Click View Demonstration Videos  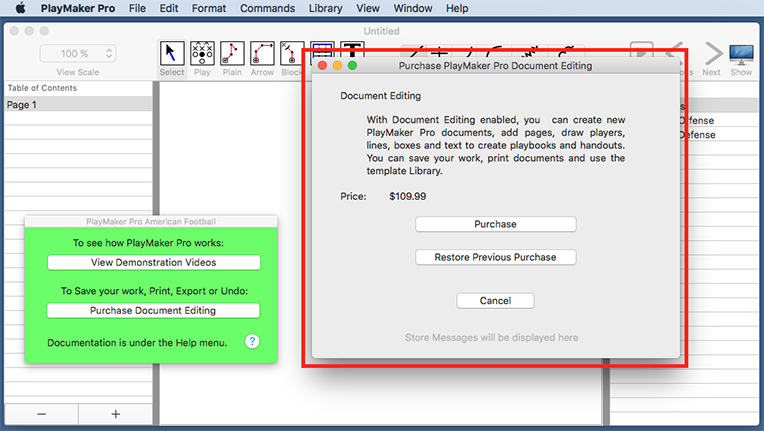(153, 262)
